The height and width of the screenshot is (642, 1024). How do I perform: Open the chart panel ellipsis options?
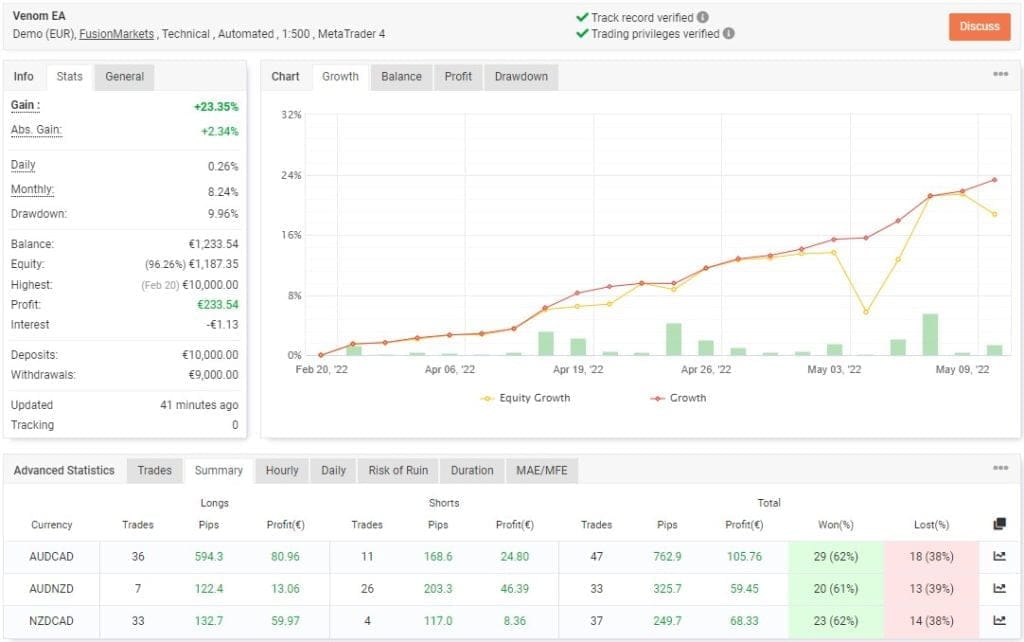[999, 73]
